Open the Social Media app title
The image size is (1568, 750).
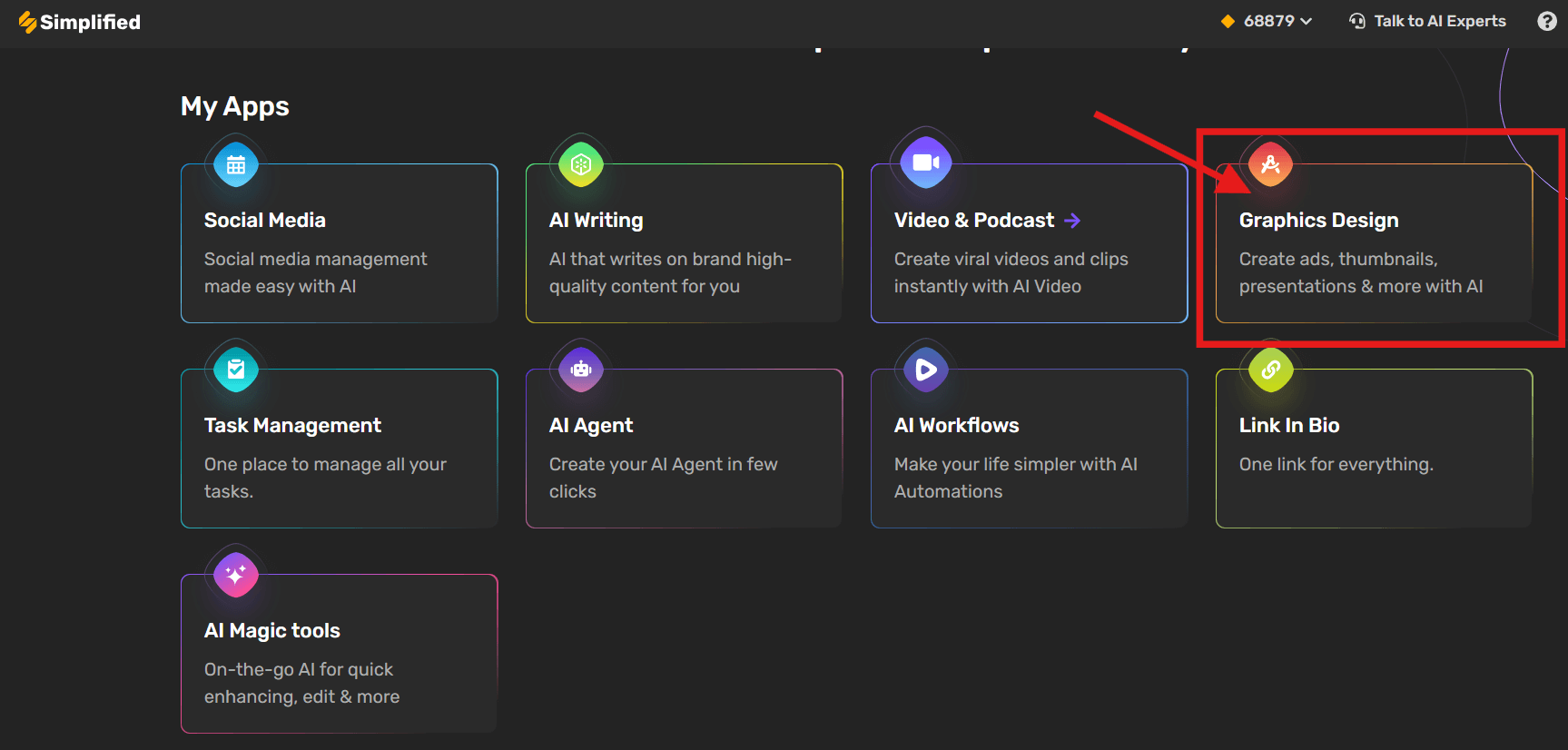click(x=265, y=221)
